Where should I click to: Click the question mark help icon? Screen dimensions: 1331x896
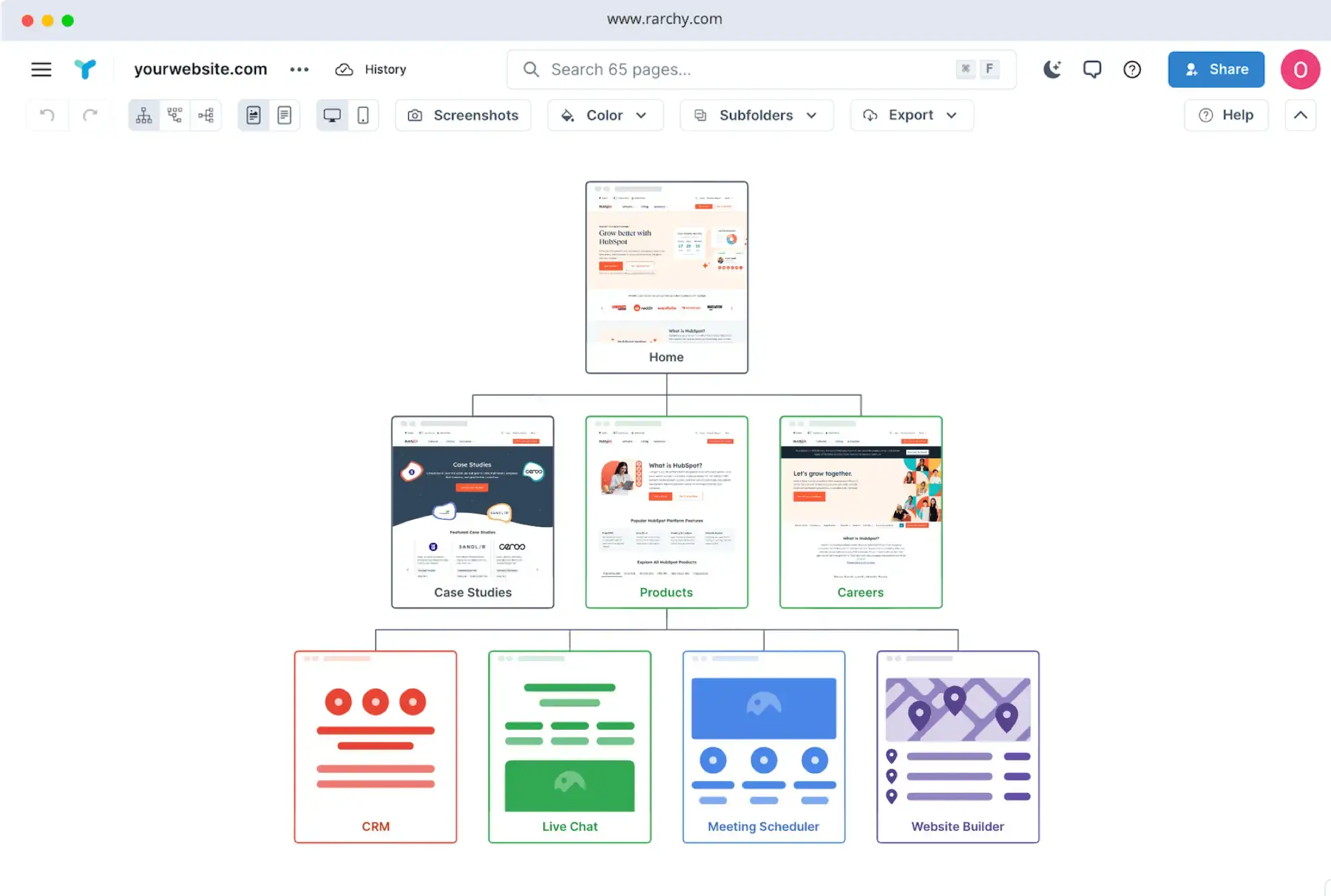tap(1132, 69)
